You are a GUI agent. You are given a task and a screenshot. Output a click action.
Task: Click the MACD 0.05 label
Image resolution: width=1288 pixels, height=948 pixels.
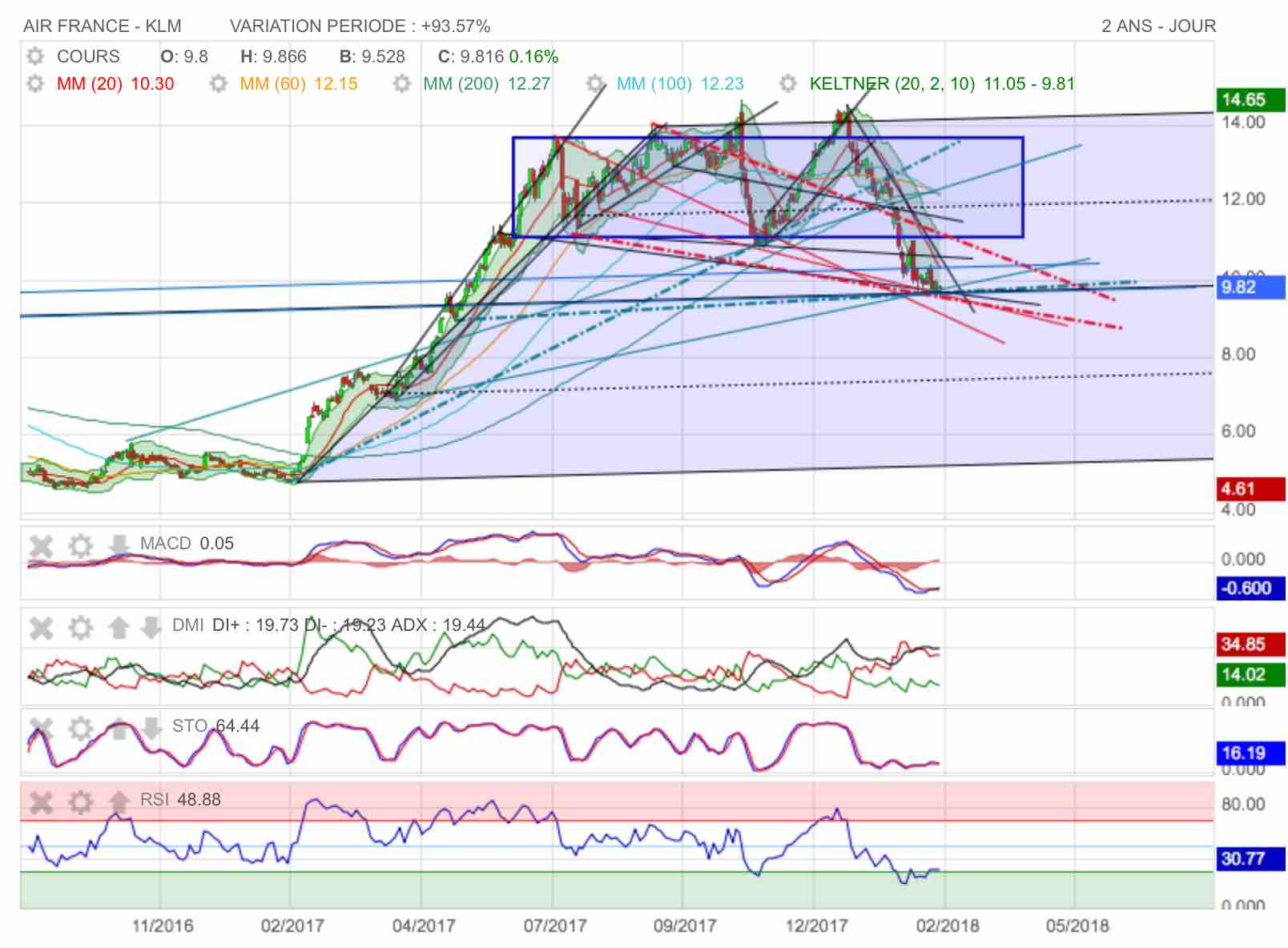(187, 544)
